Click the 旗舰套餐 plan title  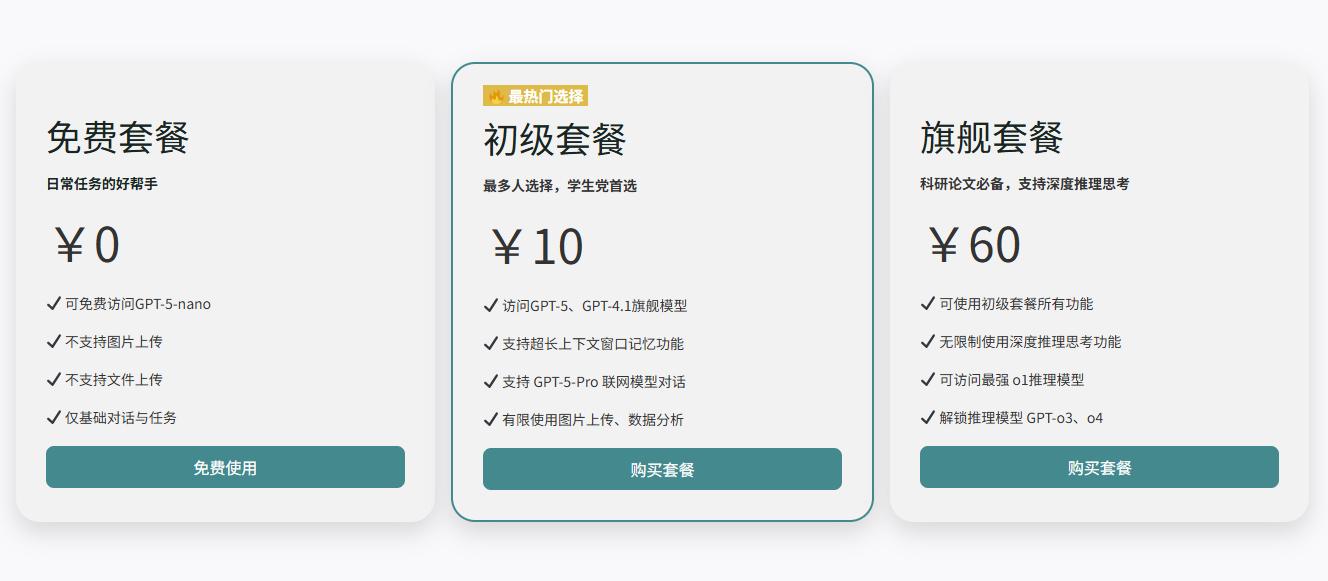point(992,138)
